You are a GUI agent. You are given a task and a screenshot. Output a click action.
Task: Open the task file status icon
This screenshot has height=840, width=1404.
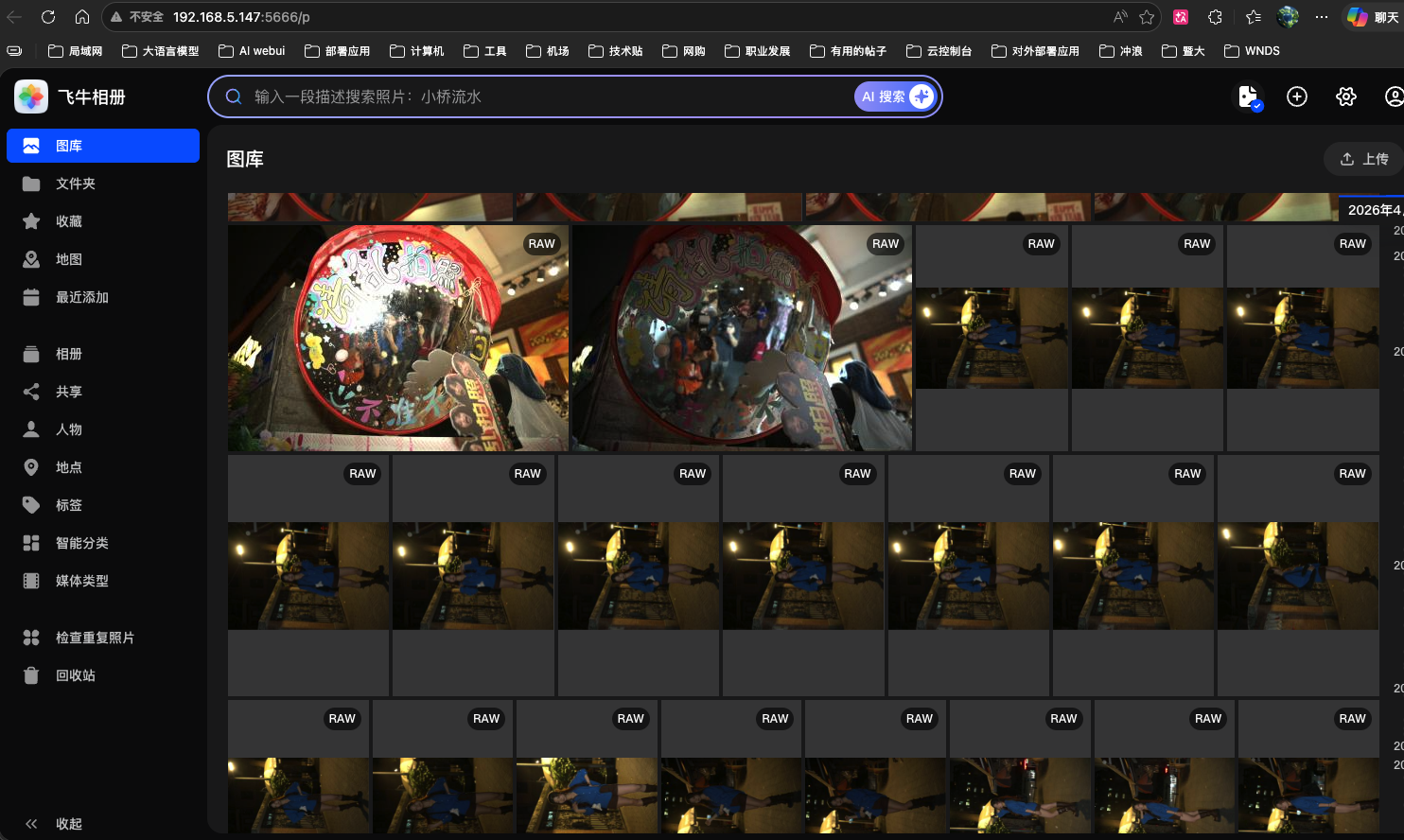click(x=1249, y=96)
